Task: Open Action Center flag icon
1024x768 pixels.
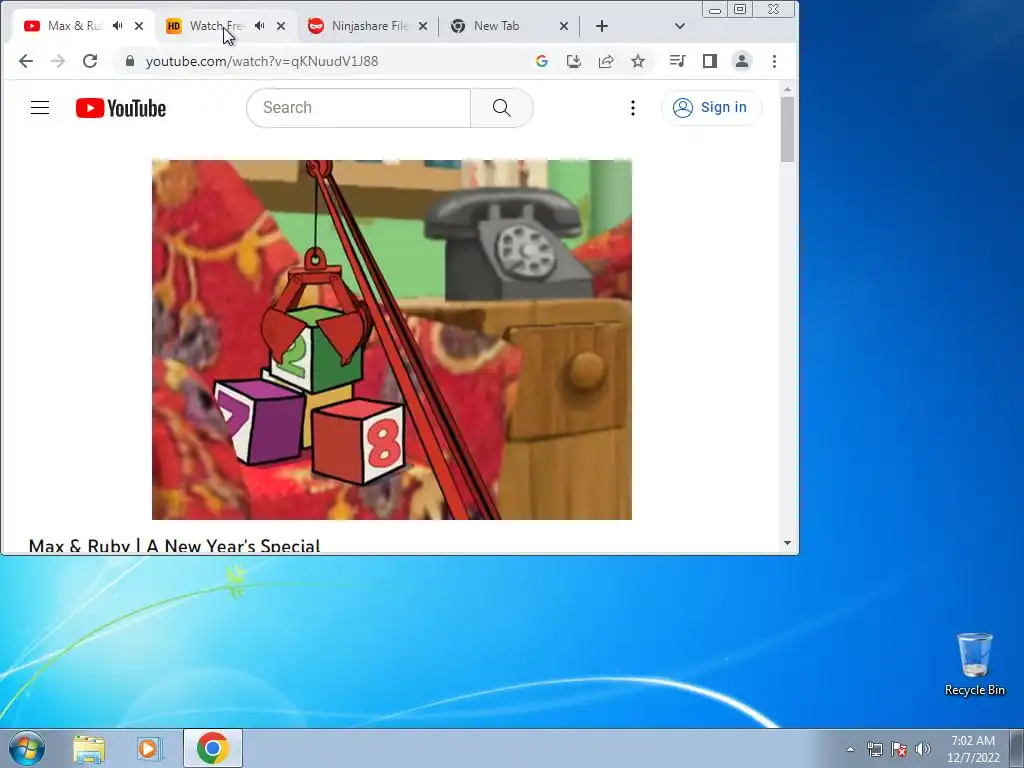Action: point(899,749)
